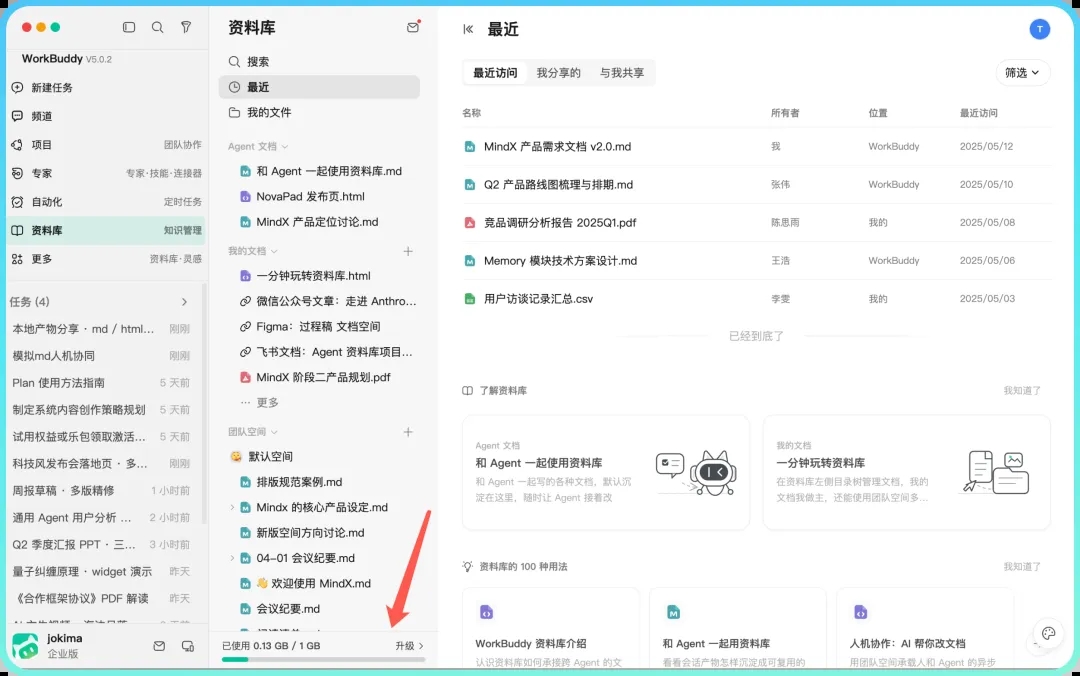Open the 新建任务 entry

click(107, 88)
